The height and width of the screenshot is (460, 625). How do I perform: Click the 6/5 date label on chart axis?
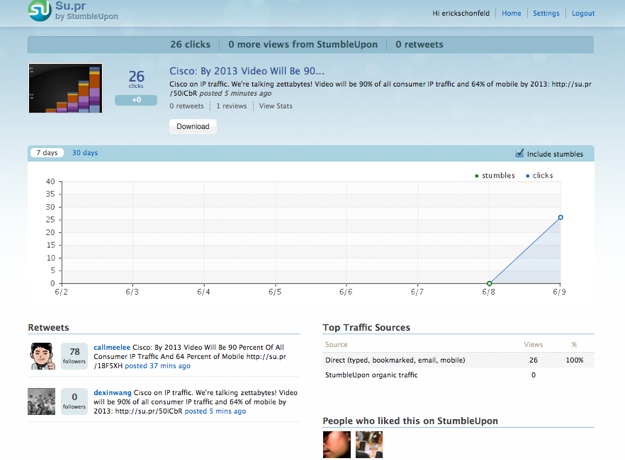(275, 292)
